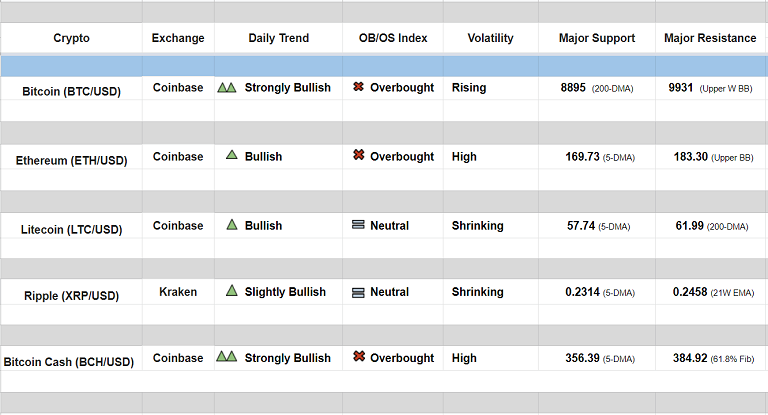Click the red X beside Ethereum's Overbought

tap(358, 156)
